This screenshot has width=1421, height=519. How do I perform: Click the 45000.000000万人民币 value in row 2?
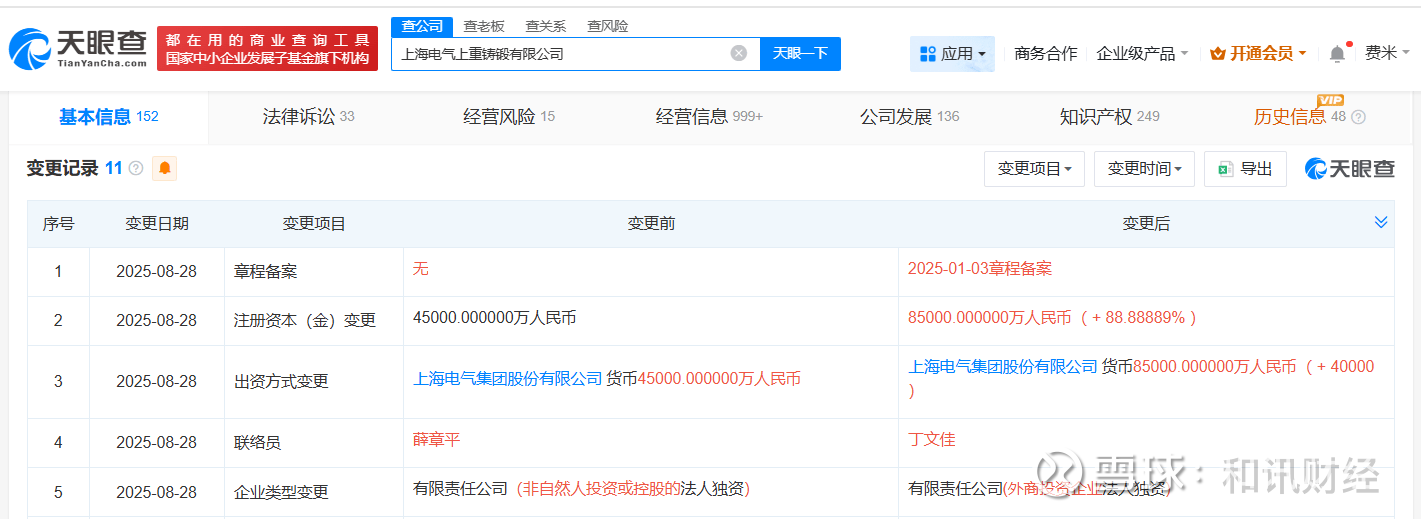point(494,318)
